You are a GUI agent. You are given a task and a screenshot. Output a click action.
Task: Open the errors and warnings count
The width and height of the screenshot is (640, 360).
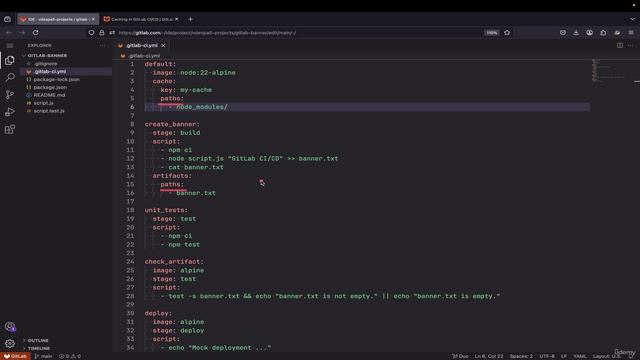(70, 356)
